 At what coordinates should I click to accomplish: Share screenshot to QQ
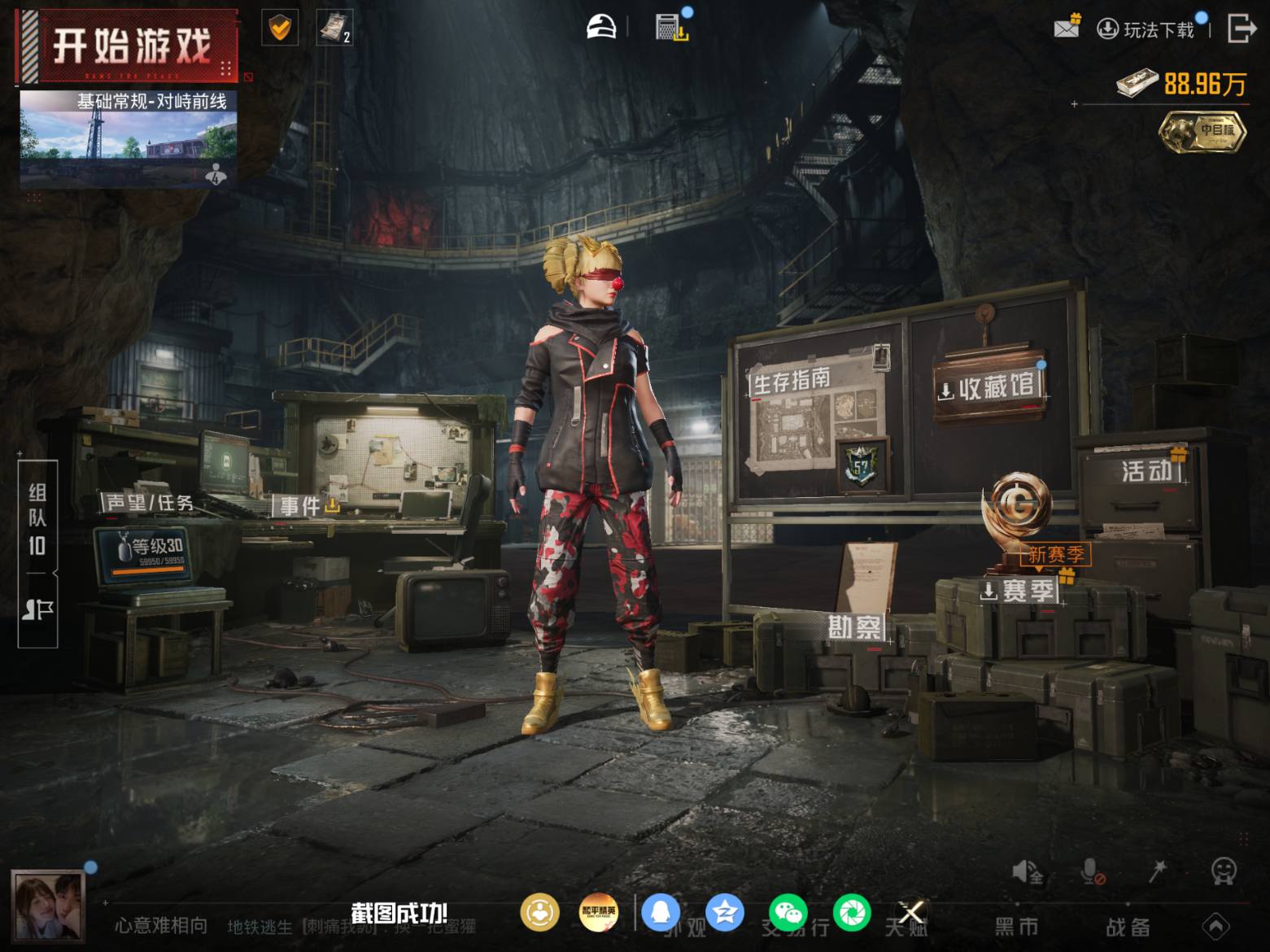[661, 912]
